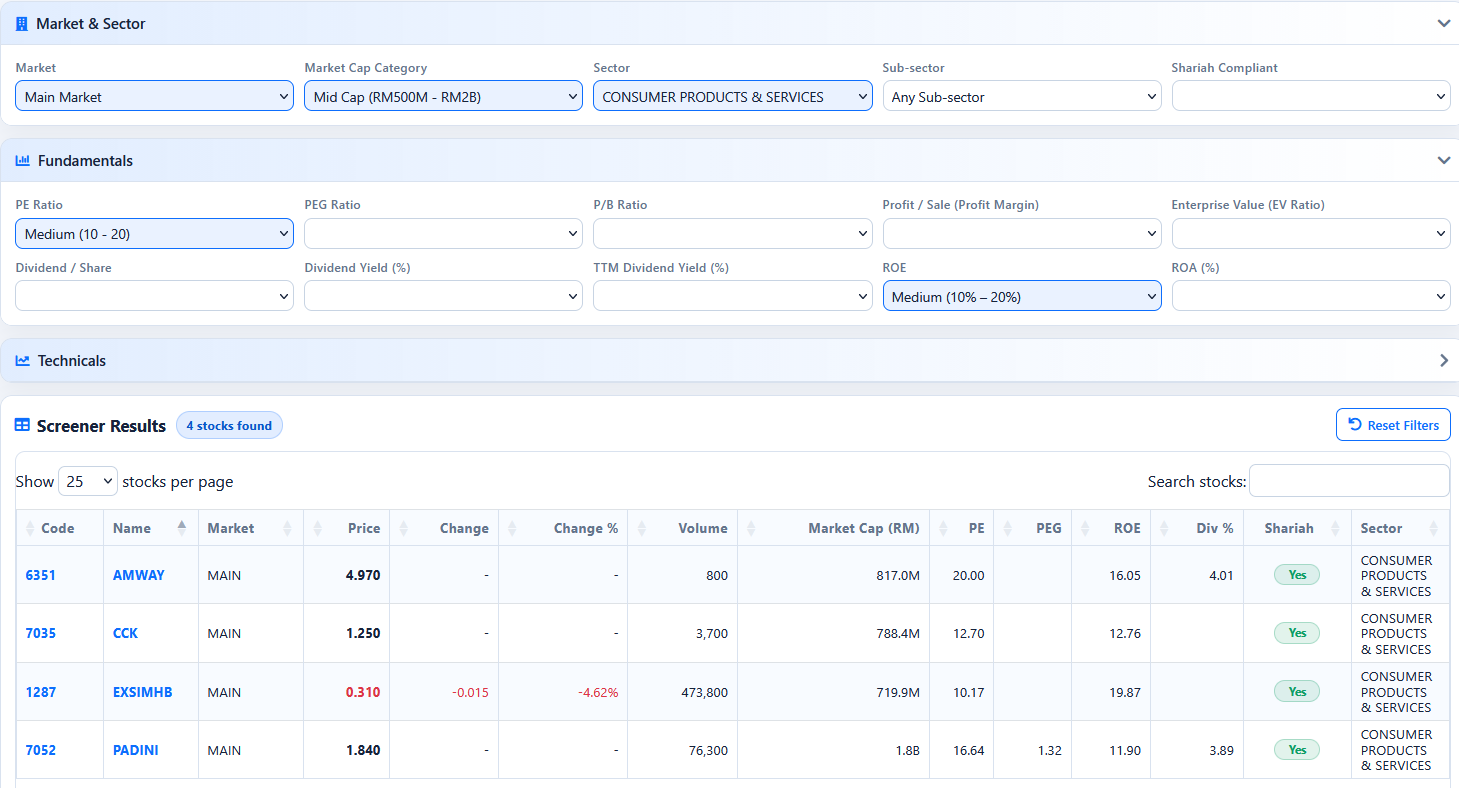Click the Market & Sector building icon

click(x=21, y=22)
